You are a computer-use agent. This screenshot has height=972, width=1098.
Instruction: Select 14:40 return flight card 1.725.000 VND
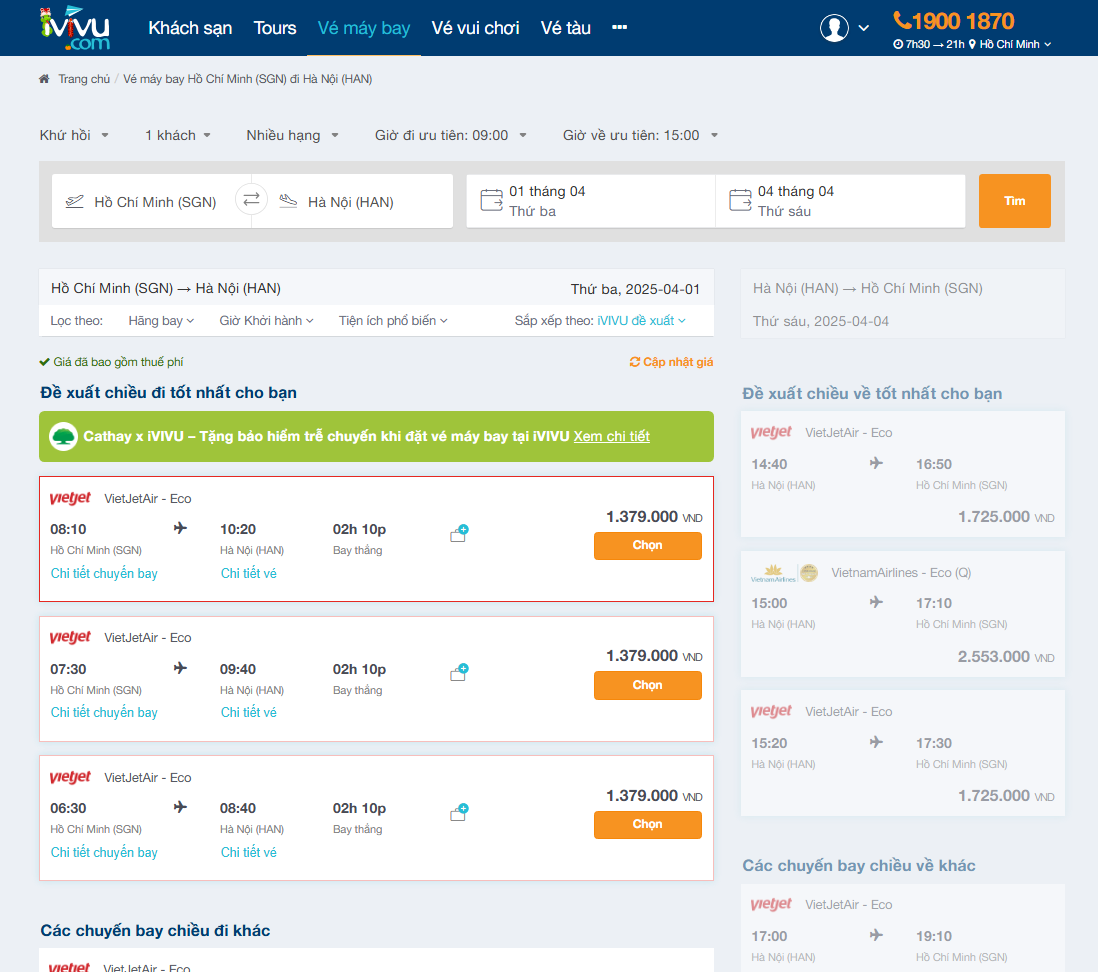[903, 474]
